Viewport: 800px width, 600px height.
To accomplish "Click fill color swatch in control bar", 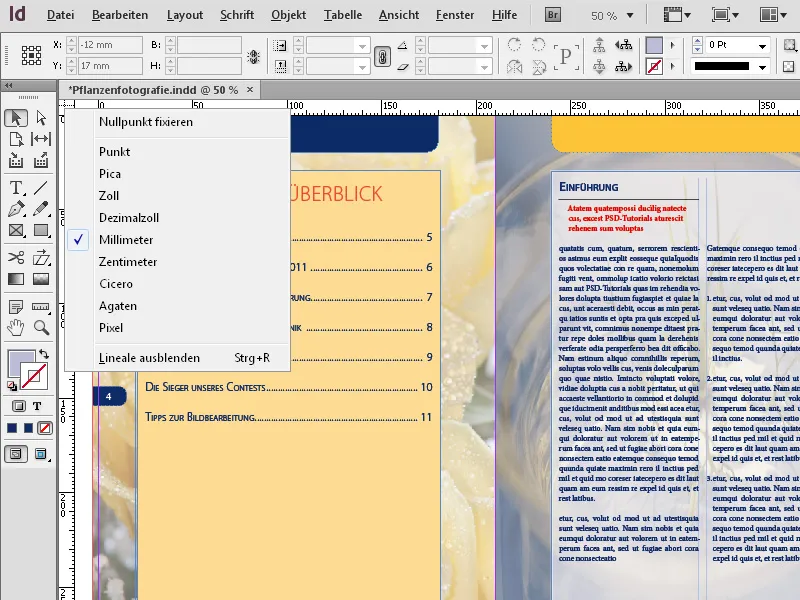I will click(x=654, y=45).
